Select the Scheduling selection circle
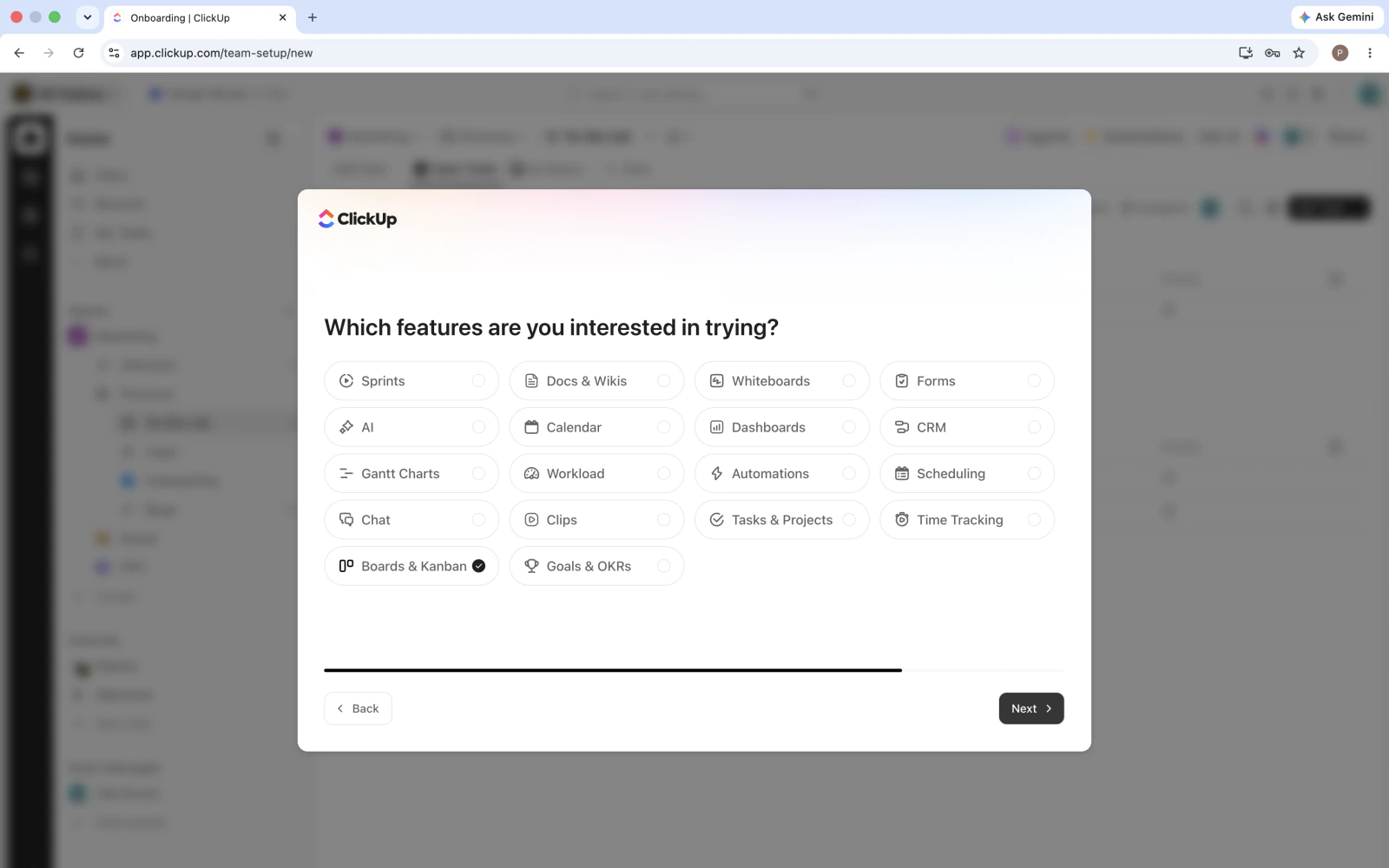The width and height of the screenshot is (1389, 868). (1034, 474)
